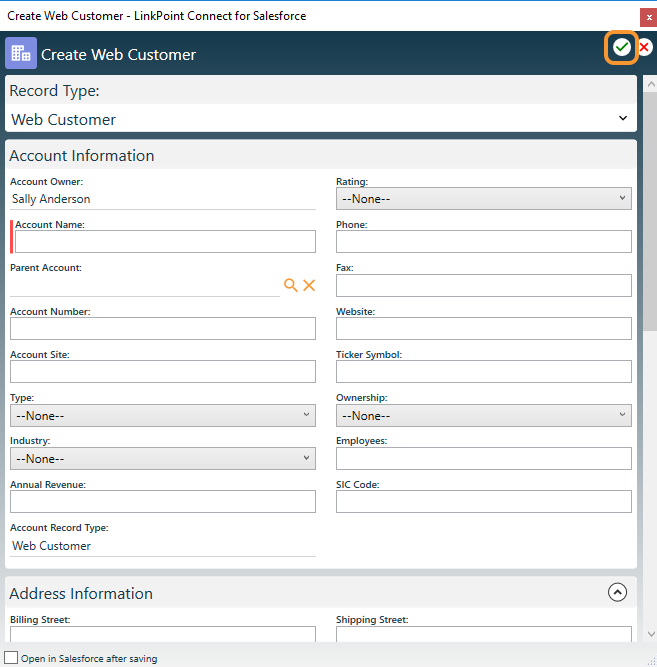Open the Rating dropdown
Screen dimensions: 657x667
pos(483,199)
